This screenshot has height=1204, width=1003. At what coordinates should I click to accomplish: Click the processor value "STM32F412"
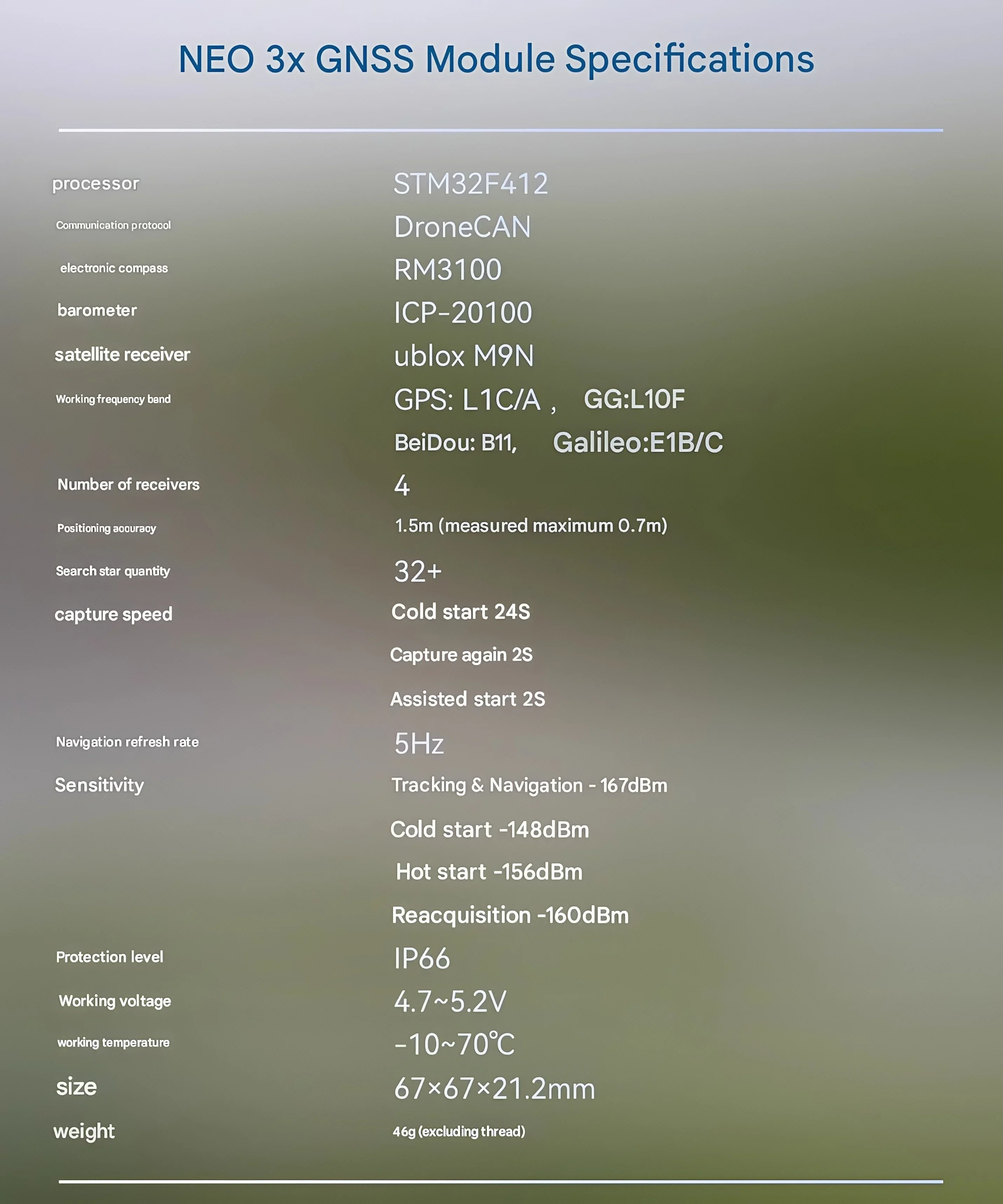click(471, 183)
